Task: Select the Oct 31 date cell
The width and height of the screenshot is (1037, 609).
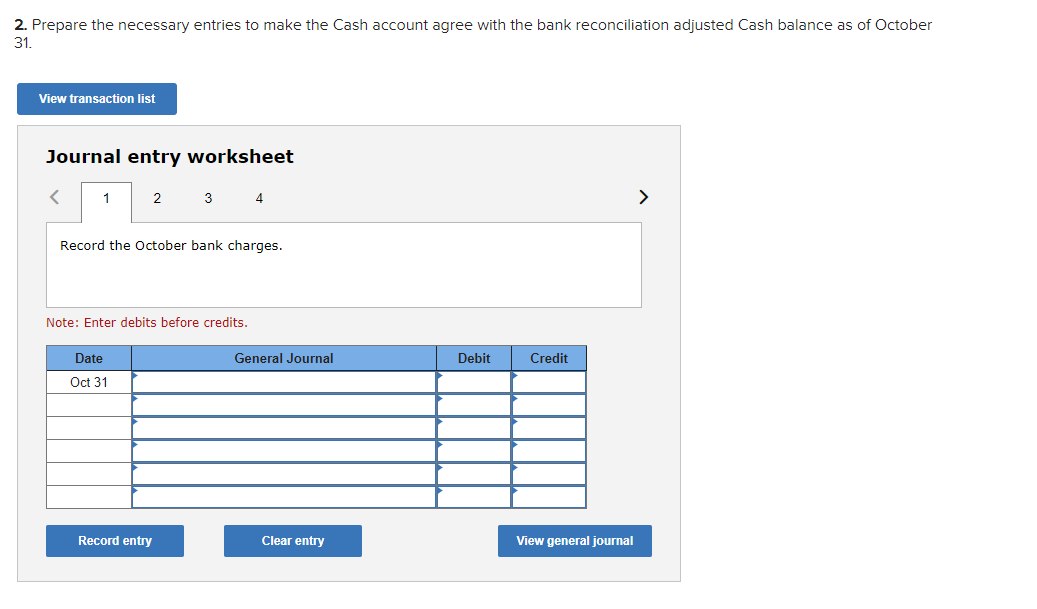Action: tap(88, 381)
